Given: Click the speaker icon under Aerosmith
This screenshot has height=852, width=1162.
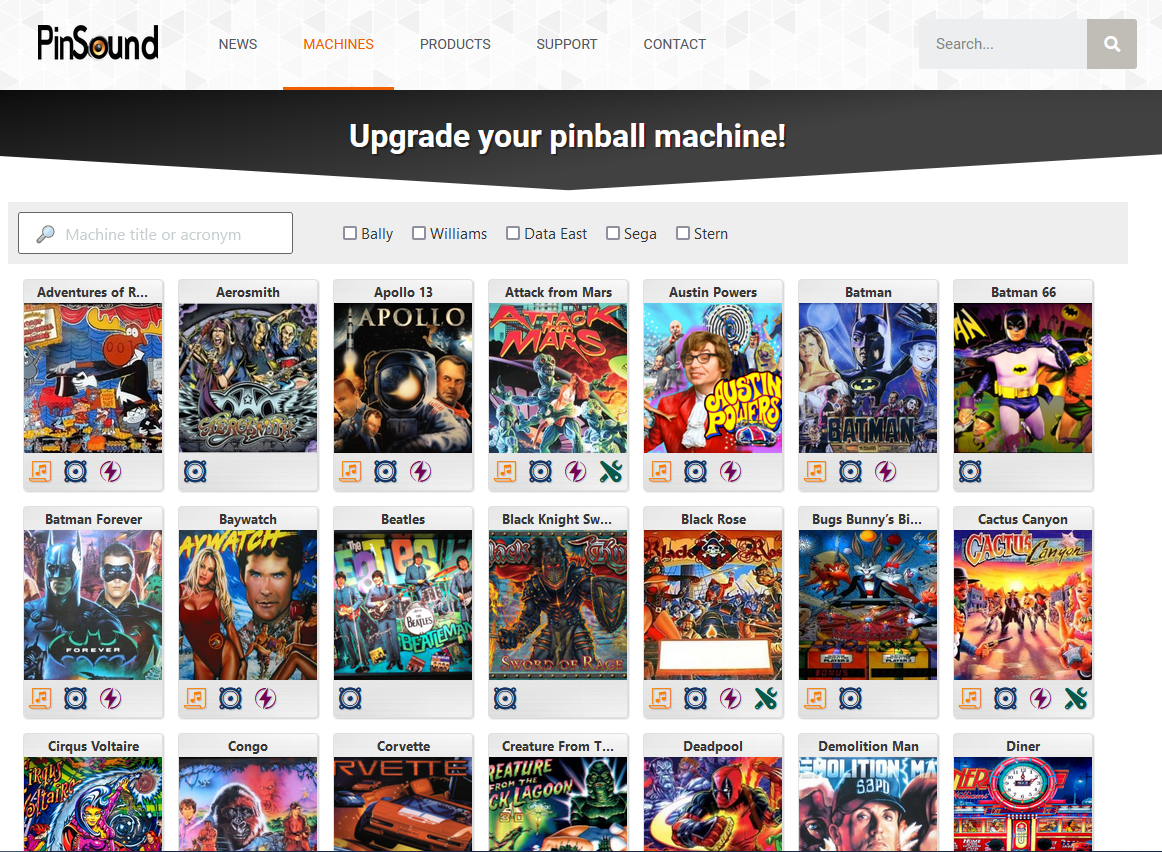Looking at the screenshot, I should 195,471.
